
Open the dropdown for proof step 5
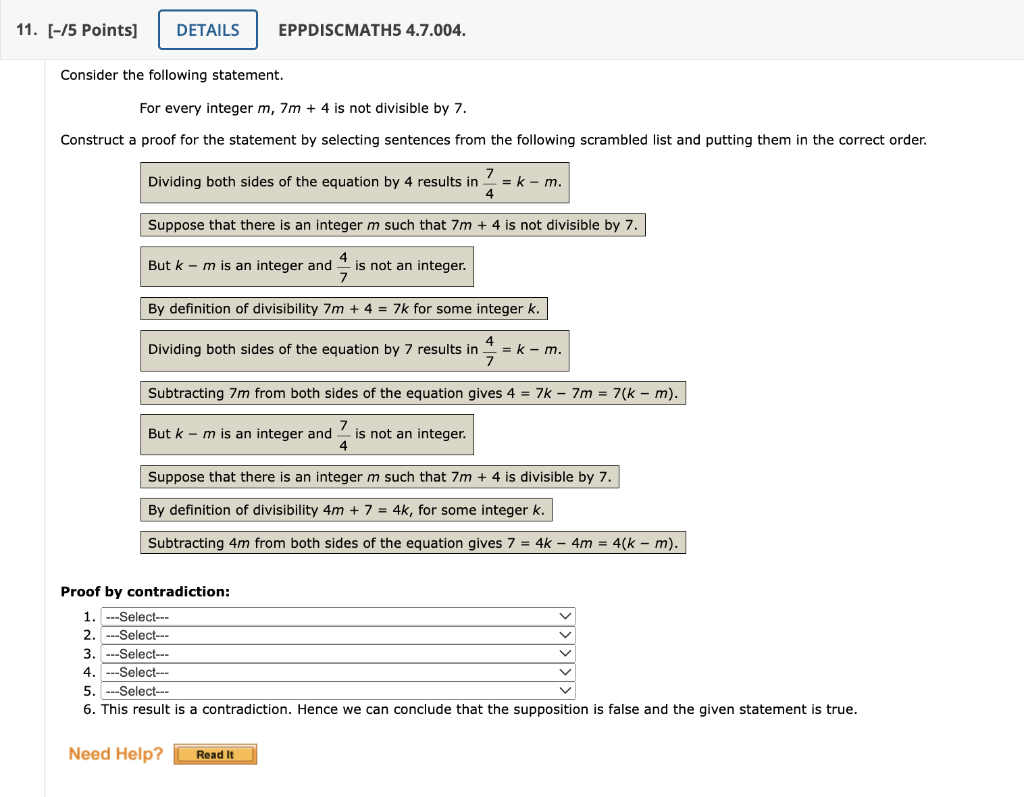340,690
